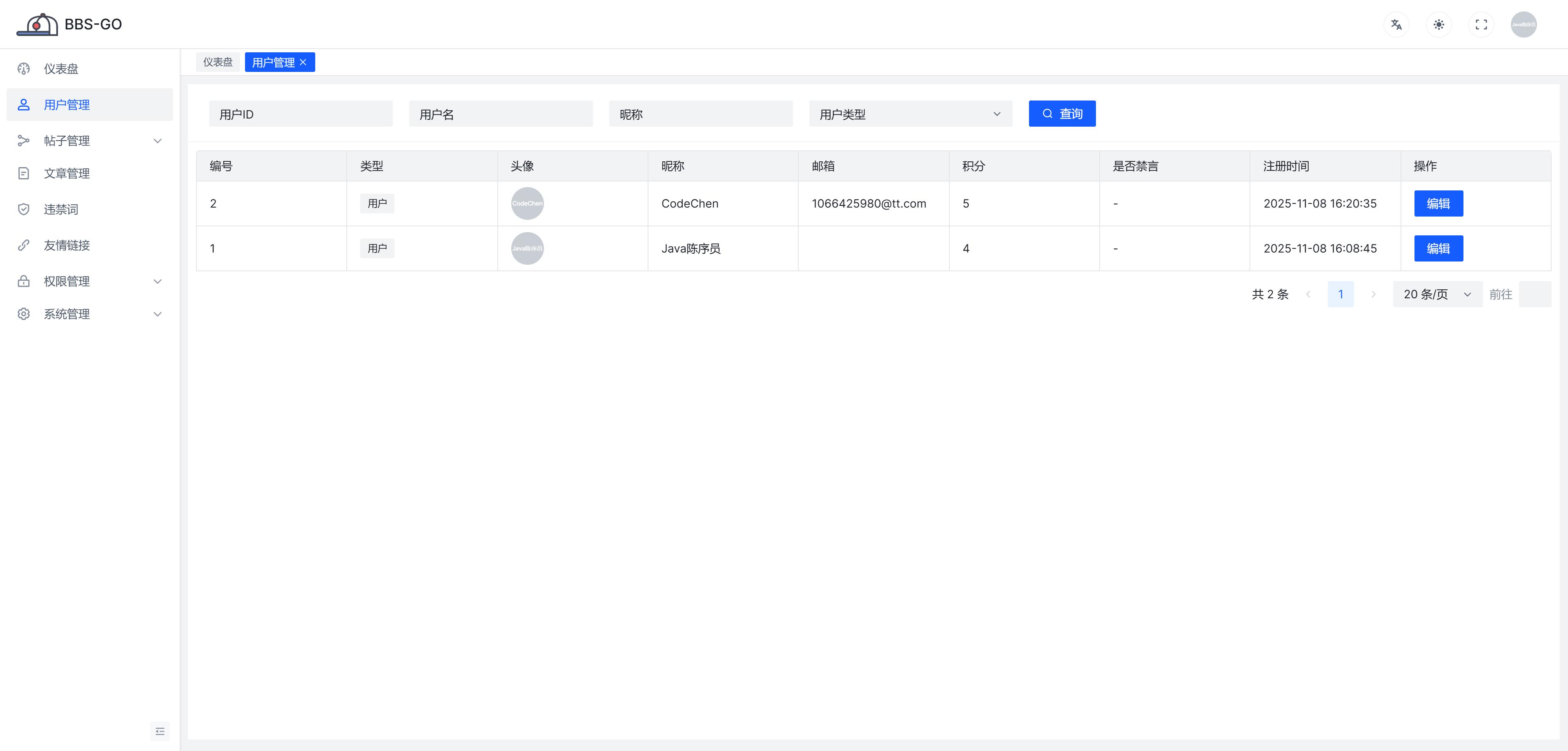
Task: Select 文章管理 in sidebar
Action: click(x=66, y=174)
